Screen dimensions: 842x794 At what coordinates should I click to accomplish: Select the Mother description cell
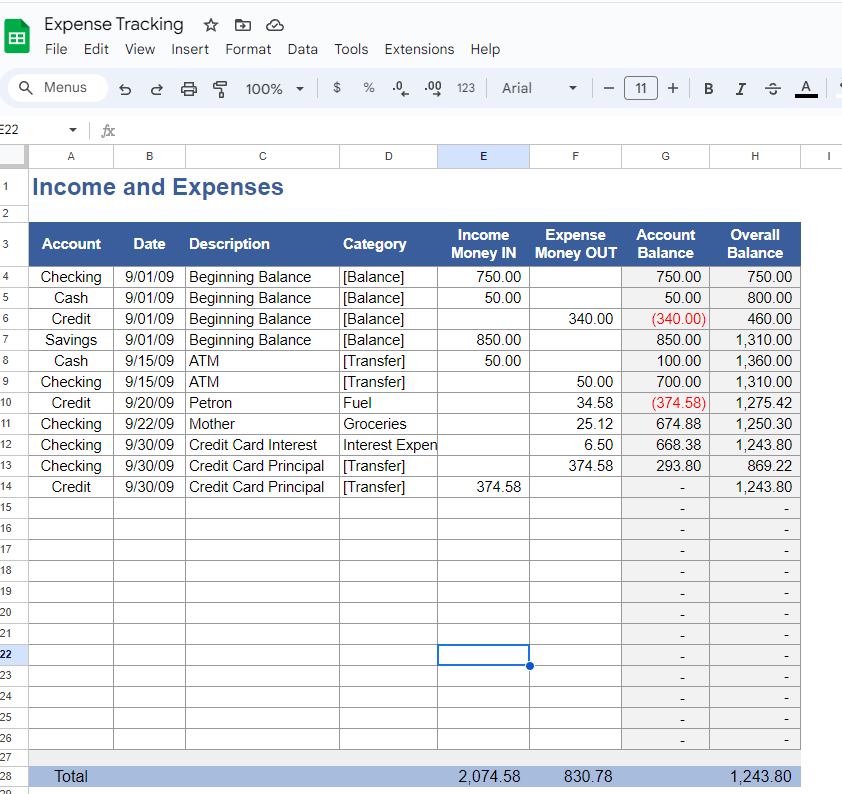(262, 424)
